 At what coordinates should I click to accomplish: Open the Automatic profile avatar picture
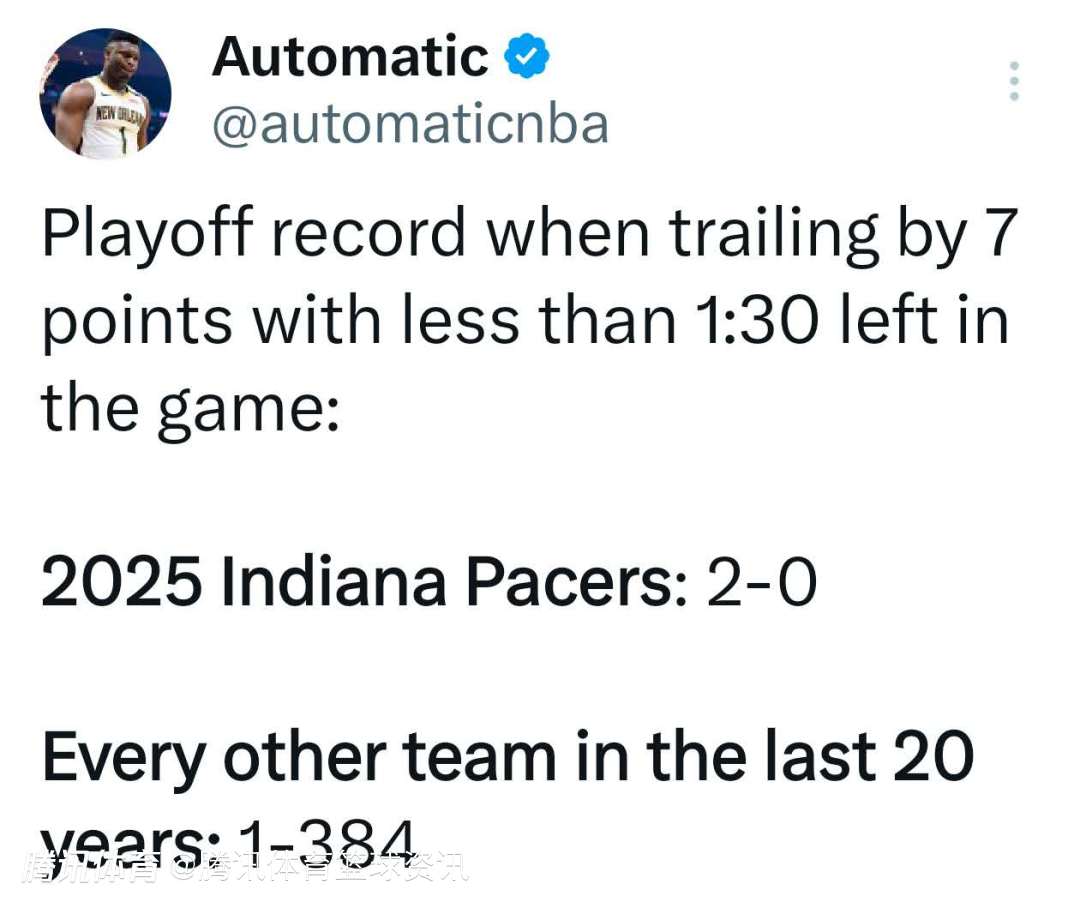tap(105, 94)
